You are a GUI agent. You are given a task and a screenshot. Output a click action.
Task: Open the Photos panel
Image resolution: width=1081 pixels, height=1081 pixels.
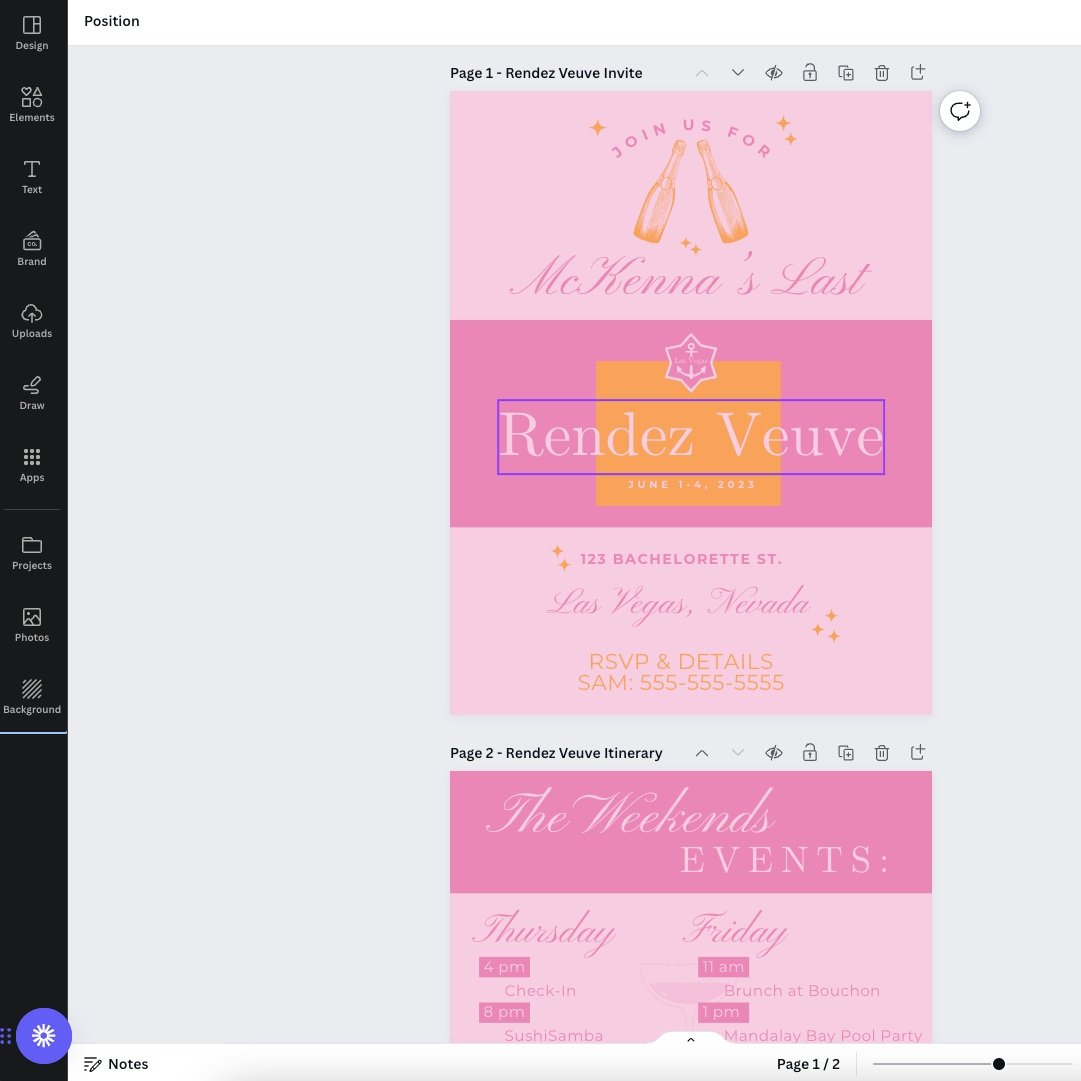pos(32,625)
